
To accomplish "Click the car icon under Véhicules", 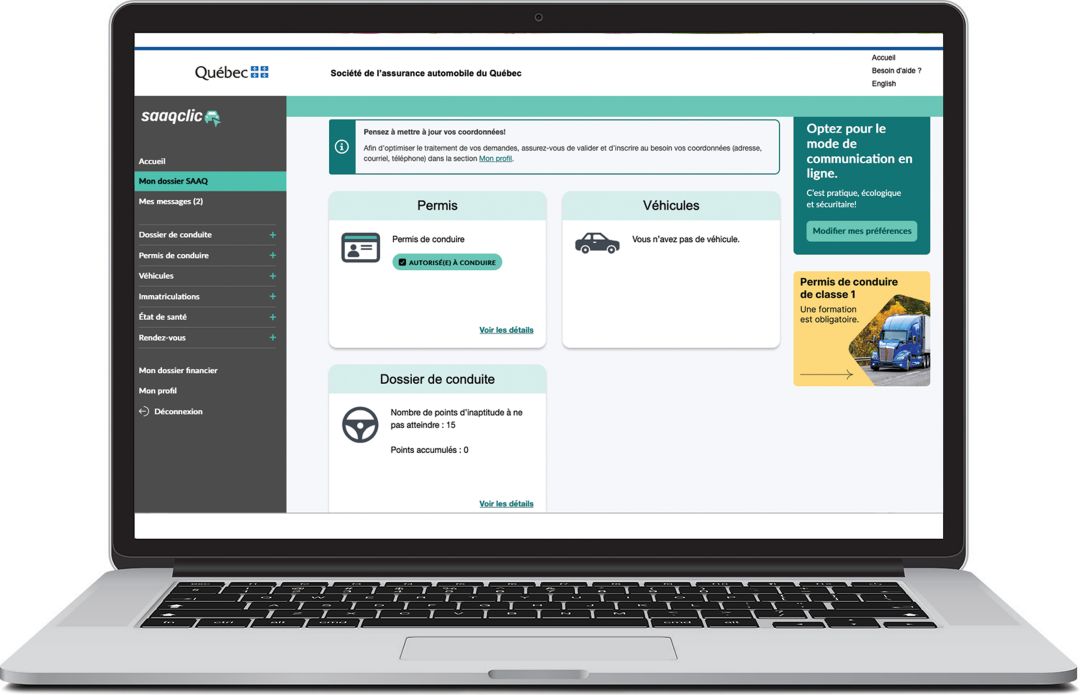I will tap(597, 243).
